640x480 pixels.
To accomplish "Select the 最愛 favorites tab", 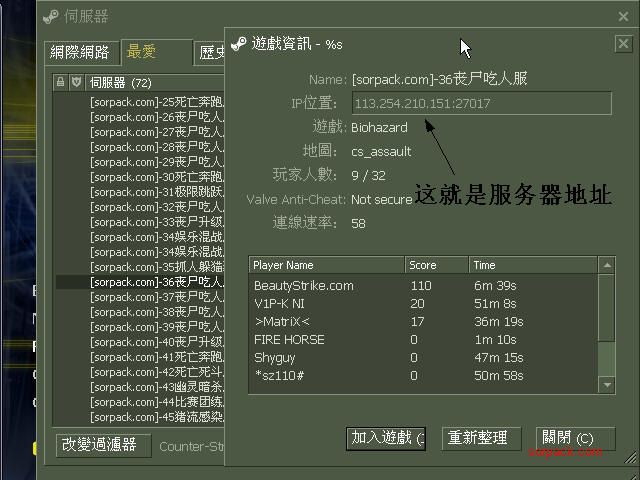I will 142,52.
